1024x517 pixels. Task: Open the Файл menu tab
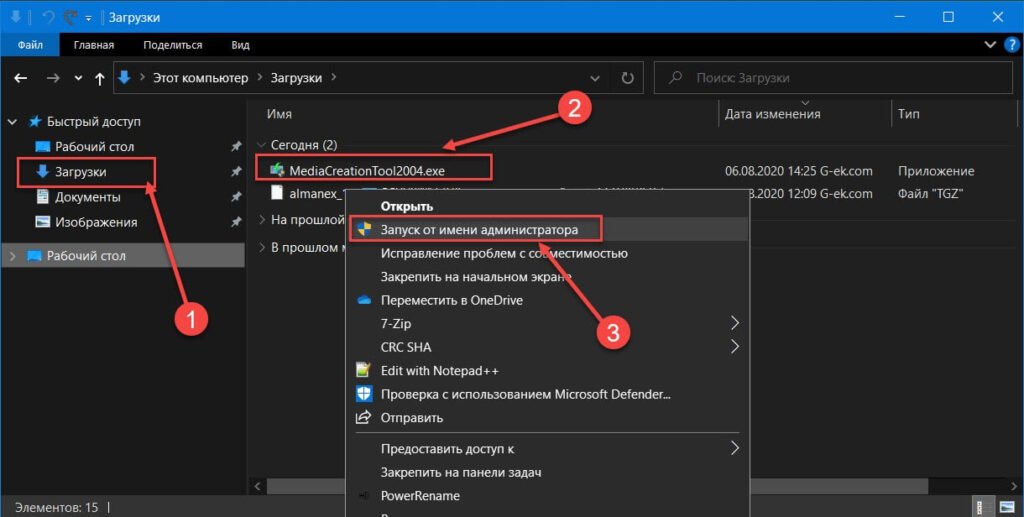click(30, 45)
